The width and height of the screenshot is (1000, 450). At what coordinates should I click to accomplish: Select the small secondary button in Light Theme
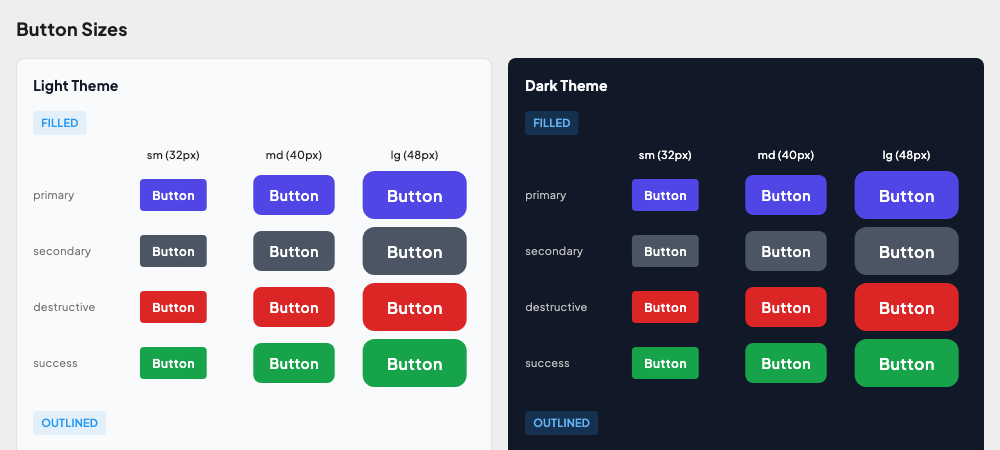pos(173,251)
